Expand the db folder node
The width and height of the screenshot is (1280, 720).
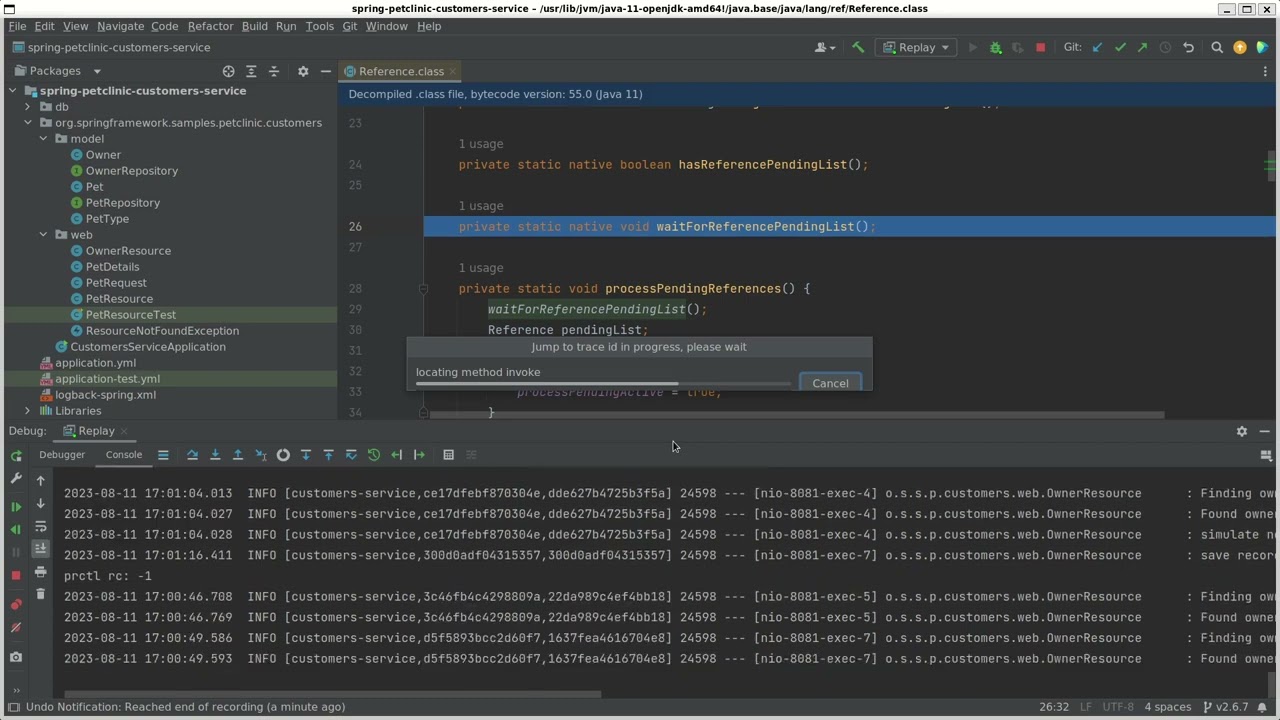click(28, 107)
